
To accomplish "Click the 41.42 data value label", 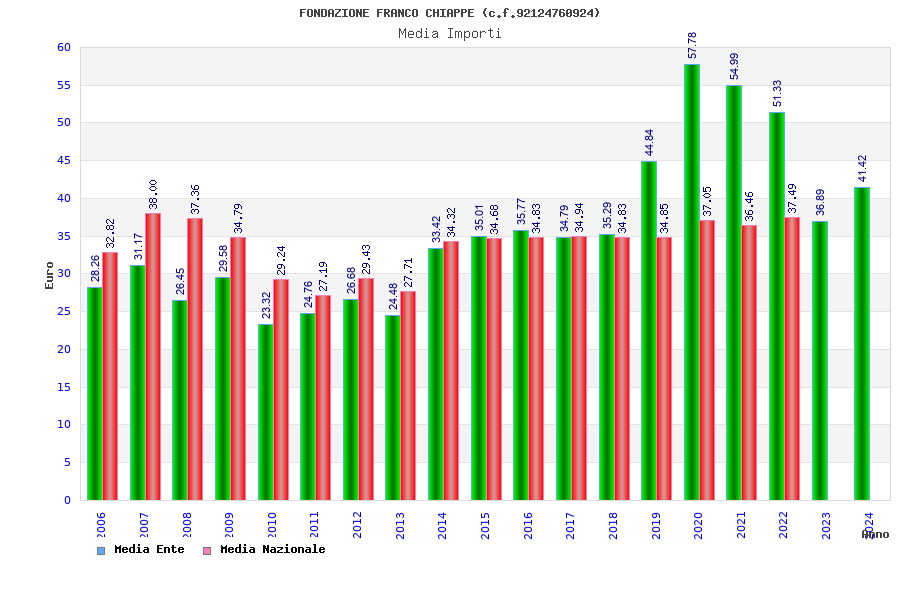I will pyautogui.click(x=863, y=168).
